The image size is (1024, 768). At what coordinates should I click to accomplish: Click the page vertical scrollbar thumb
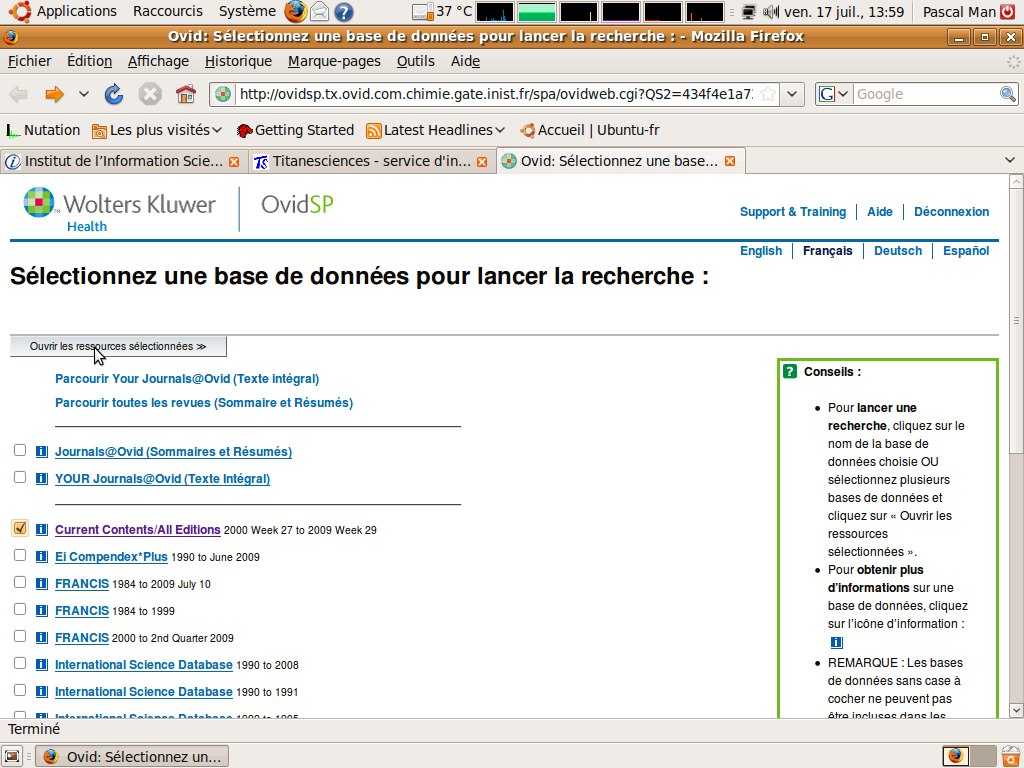(1016, 320)
